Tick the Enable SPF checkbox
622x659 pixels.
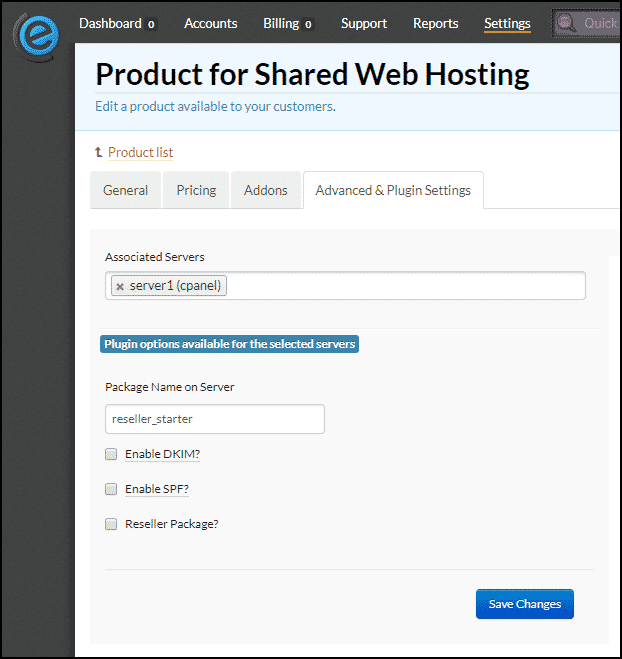point(111,489)
